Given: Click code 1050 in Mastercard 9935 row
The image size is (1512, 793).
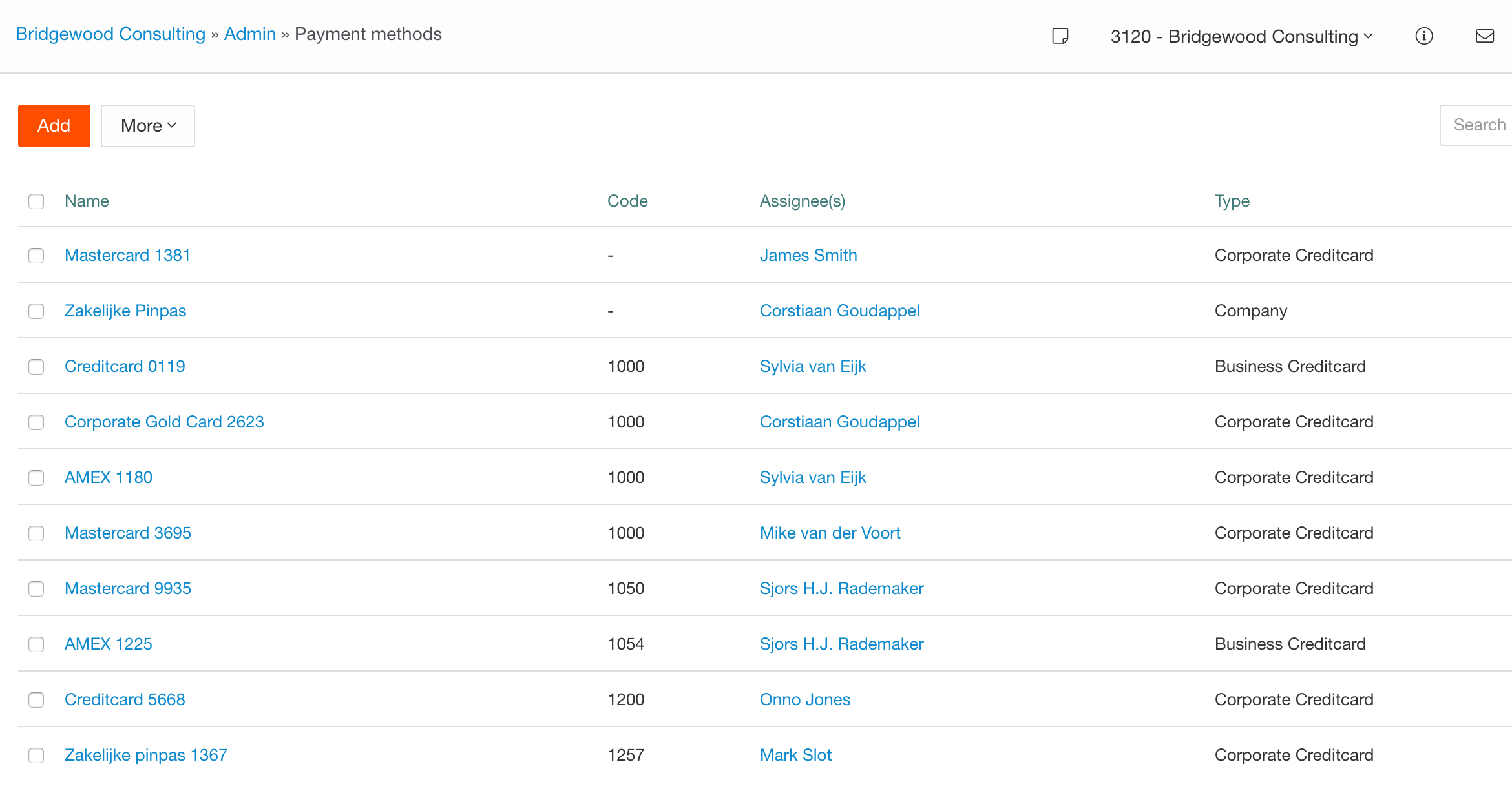Looking at the screenshot, I should [x=626, y=588].
